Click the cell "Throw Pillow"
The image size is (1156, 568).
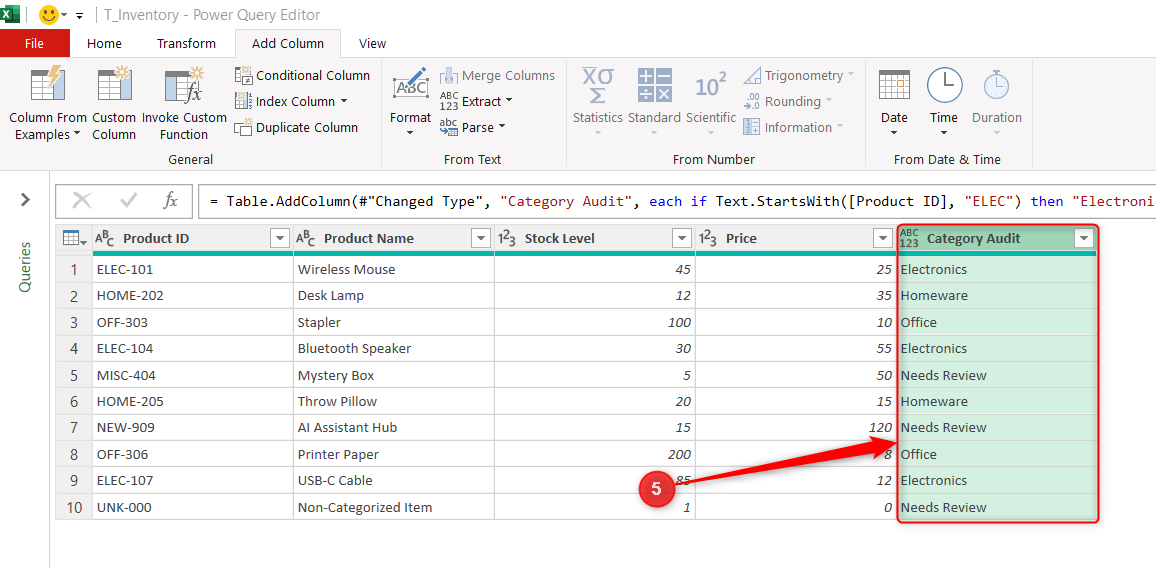(394, 401)
